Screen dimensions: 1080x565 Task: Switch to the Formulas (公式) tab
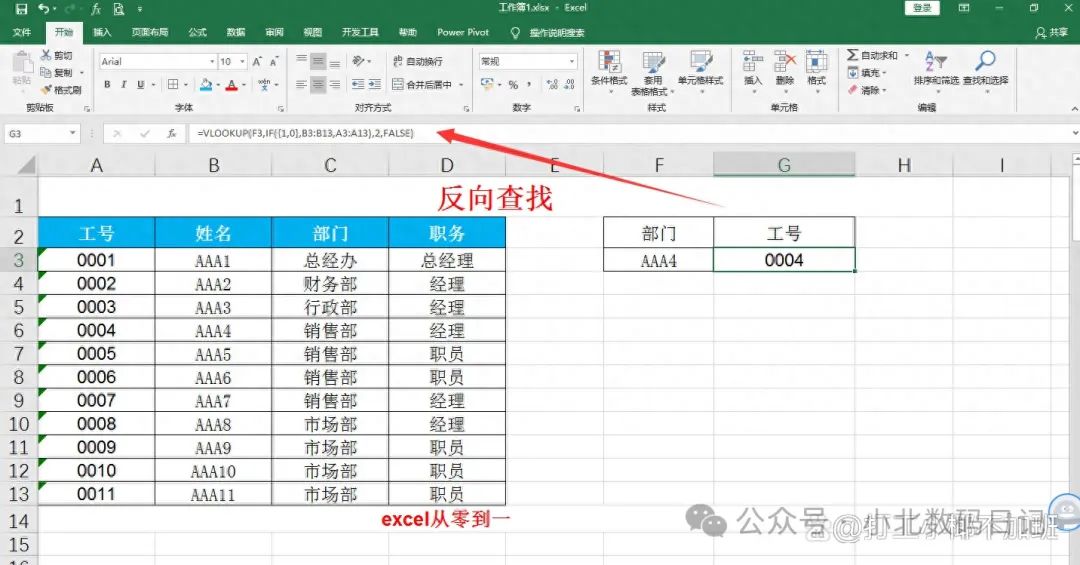(198, 32)
